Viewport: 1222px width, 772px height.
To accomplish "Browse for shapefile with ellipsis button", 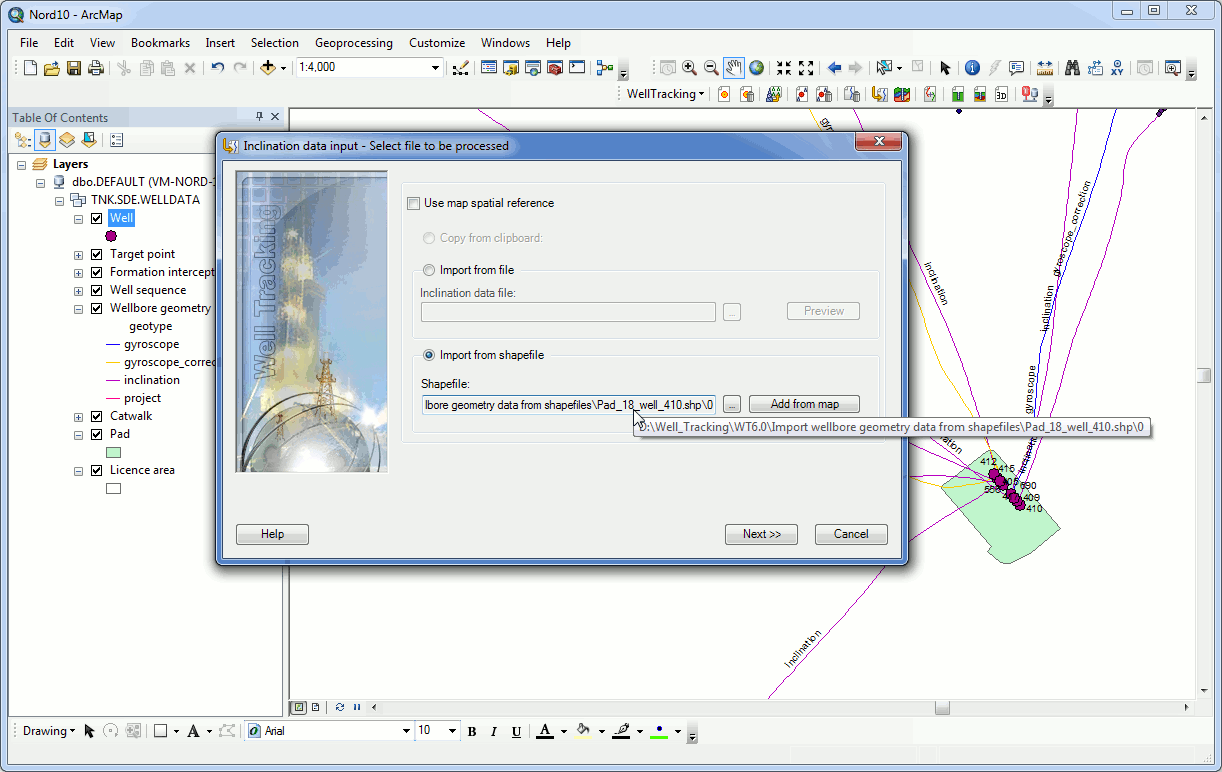I will click(x=732, y=404).
